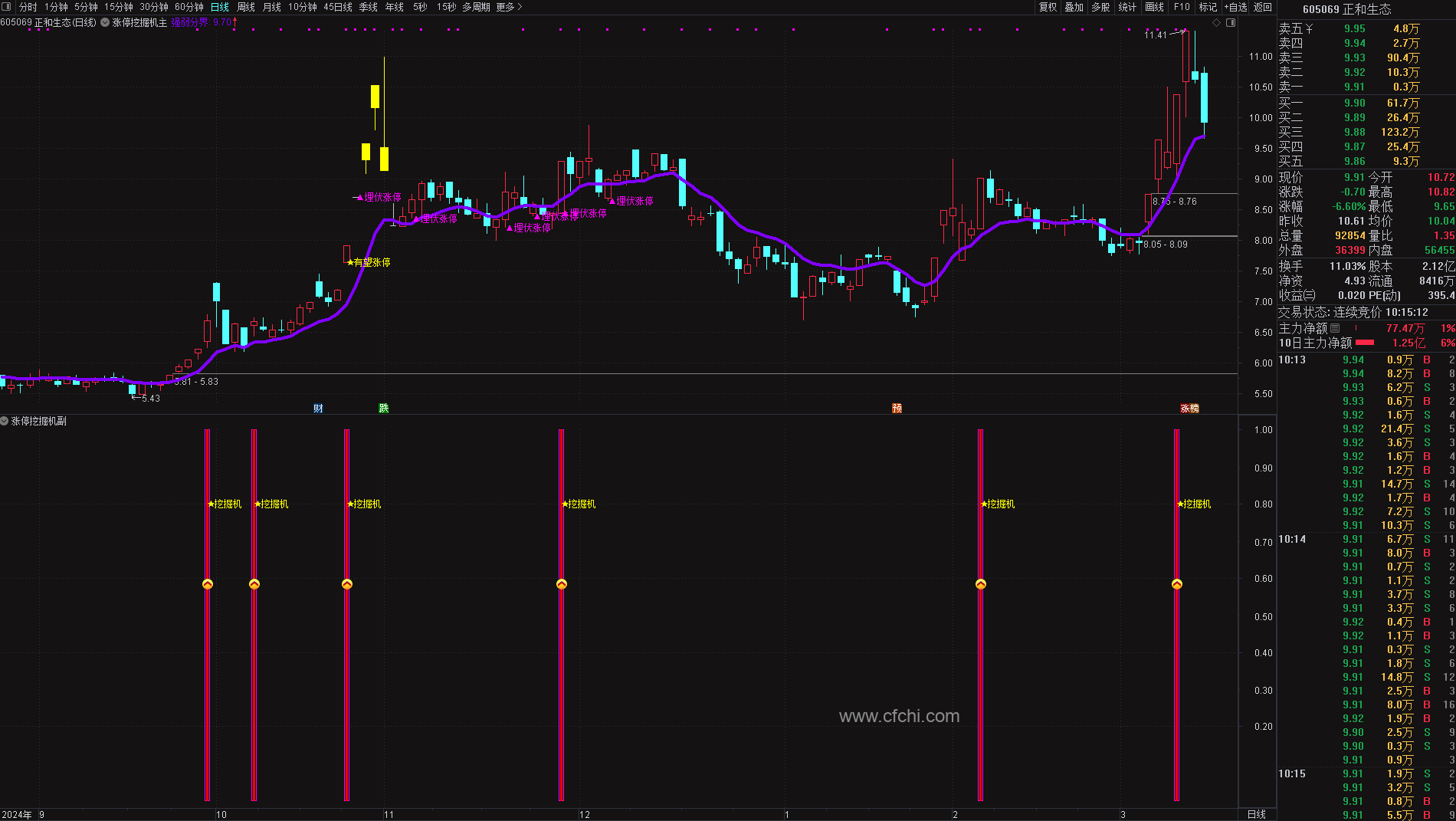
Task: Click the 叠加 overlay button
Action: click(1074, 7)
